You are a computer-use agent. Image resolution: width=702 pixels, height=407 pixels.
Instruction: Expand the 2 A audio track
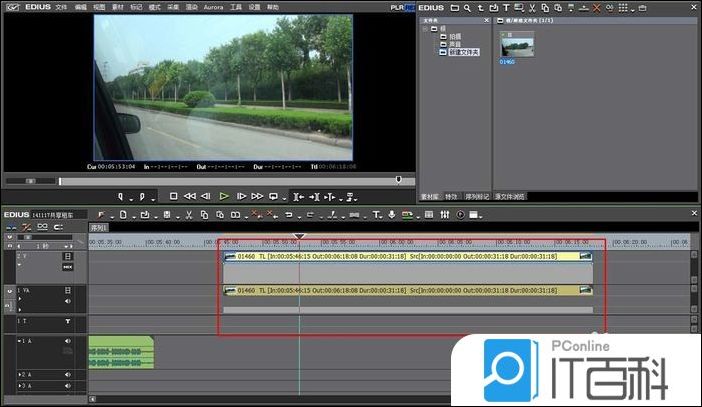(21, 373)
